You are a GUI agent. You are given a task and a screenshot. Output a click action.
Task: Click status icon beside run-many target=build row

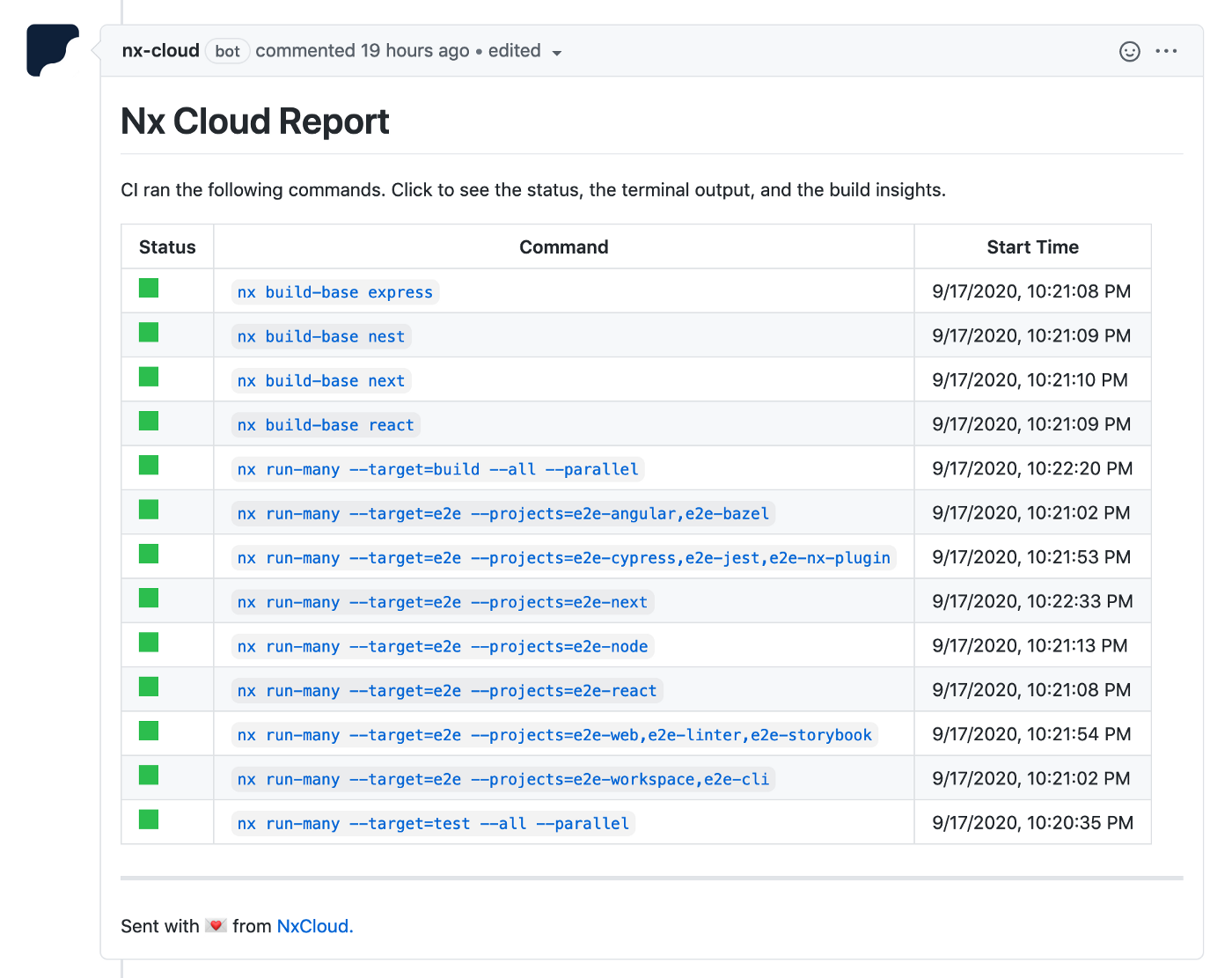149,465
